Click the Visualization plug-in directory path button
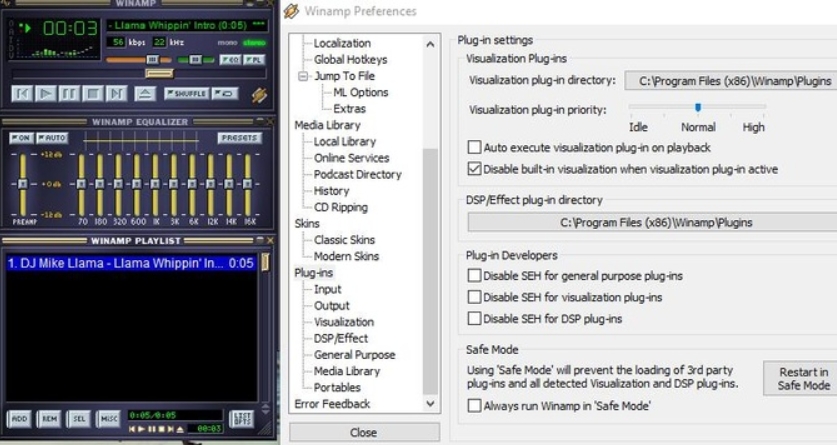The height and width of the screenshot is (445, 837). [x=731, y=81]
